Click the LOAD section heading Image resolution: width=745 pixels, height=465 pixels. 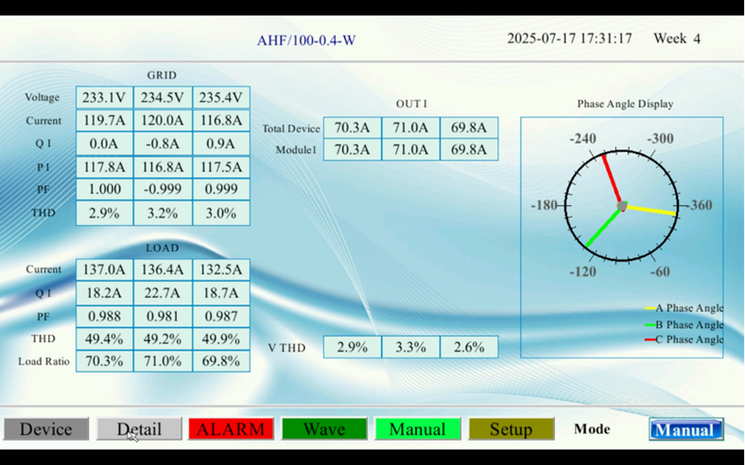162,248
